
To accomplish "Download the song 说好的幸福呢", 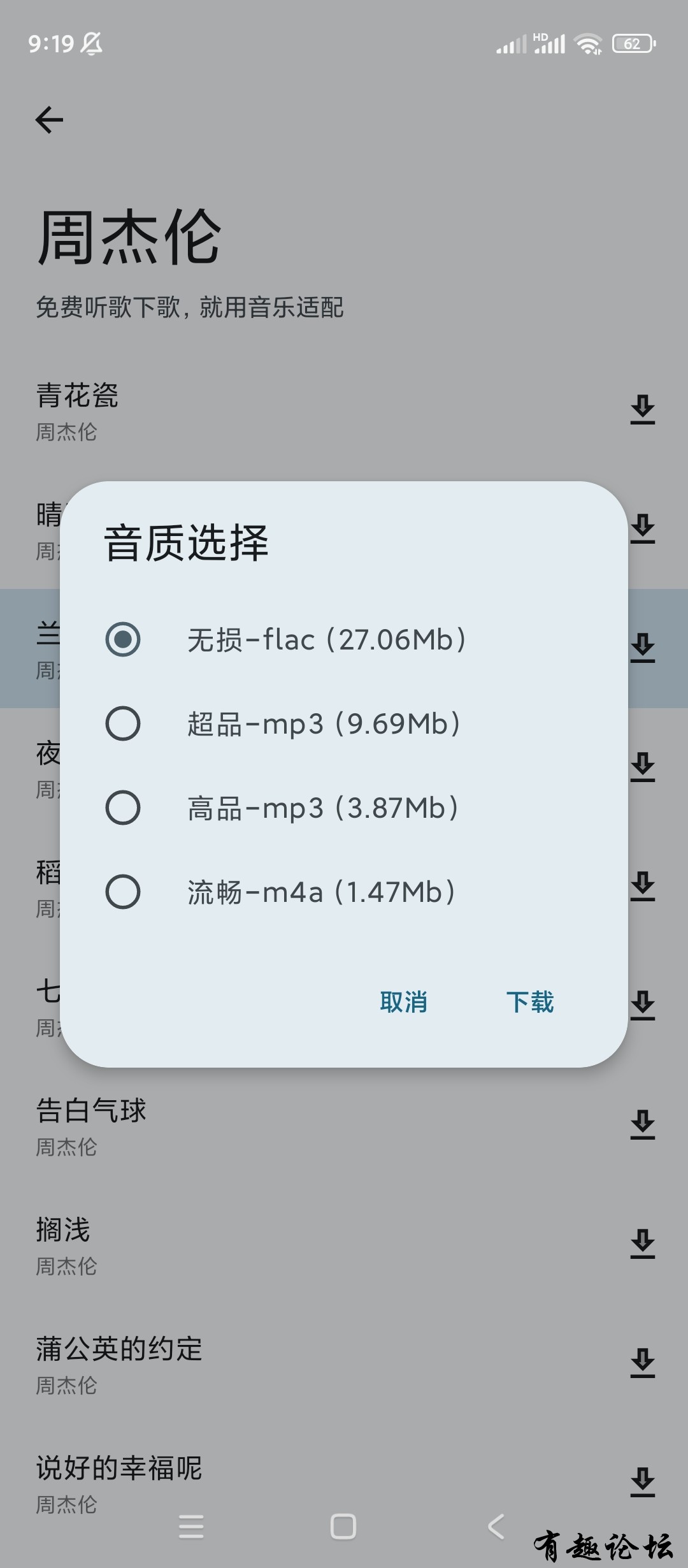I will click(x=643, y=1482).
